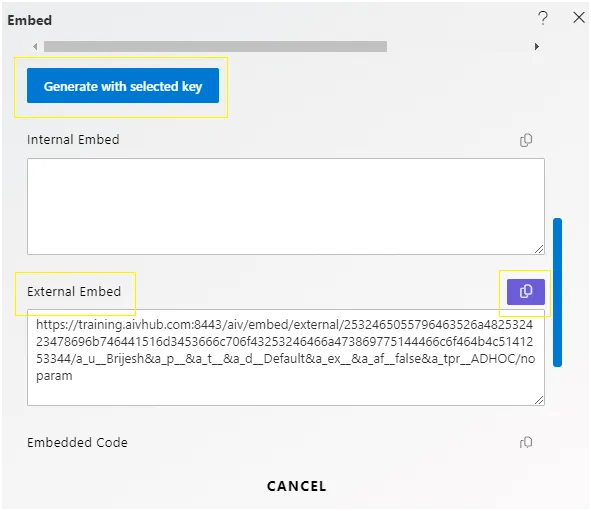
Task: Click External Embed box resize handle
Action: [539, 400]
